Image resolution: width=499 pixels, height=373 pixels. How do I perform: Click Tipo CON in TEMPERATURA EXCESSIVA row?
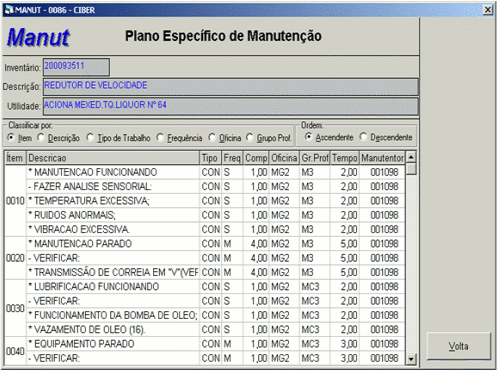click(211, 201)
